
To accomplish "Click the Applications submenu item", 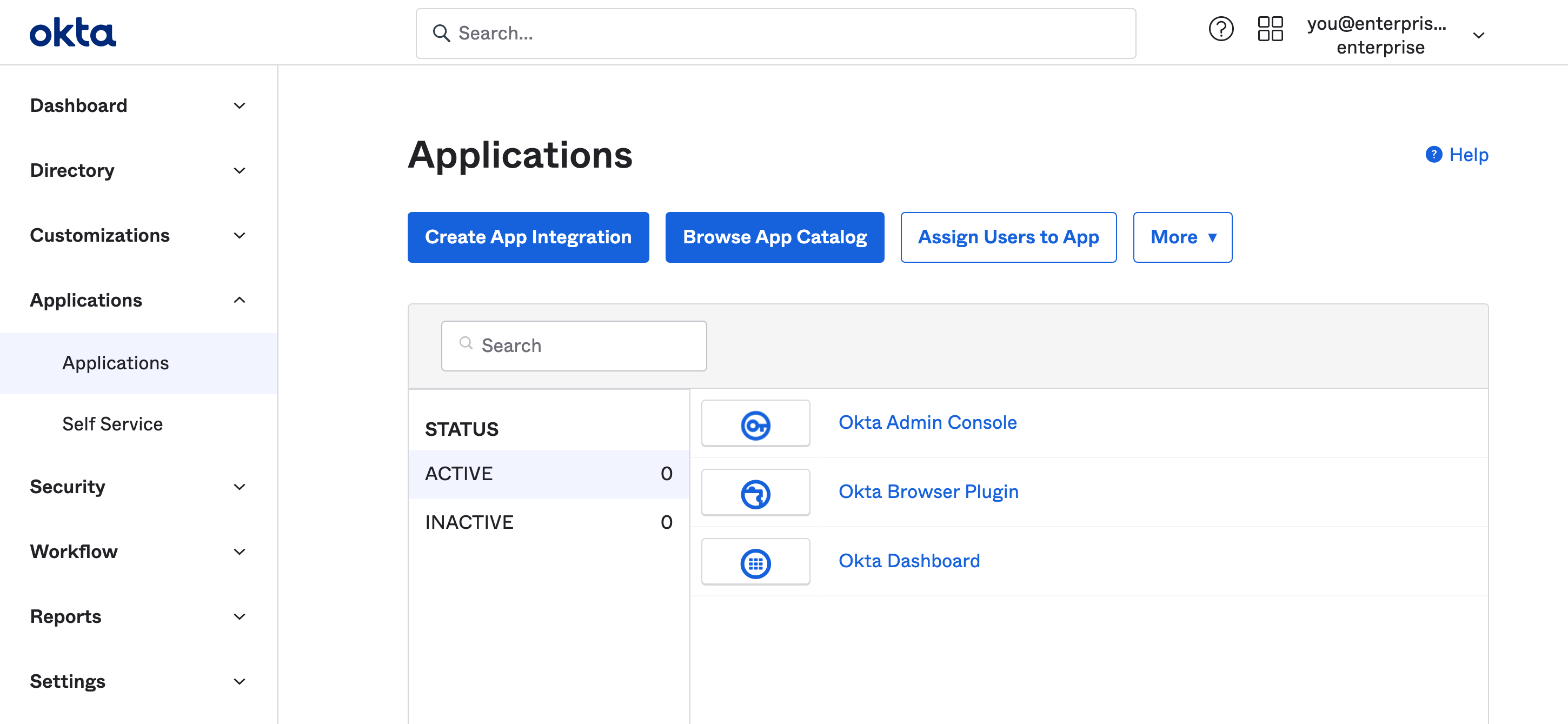I will [x=115, y=362].
